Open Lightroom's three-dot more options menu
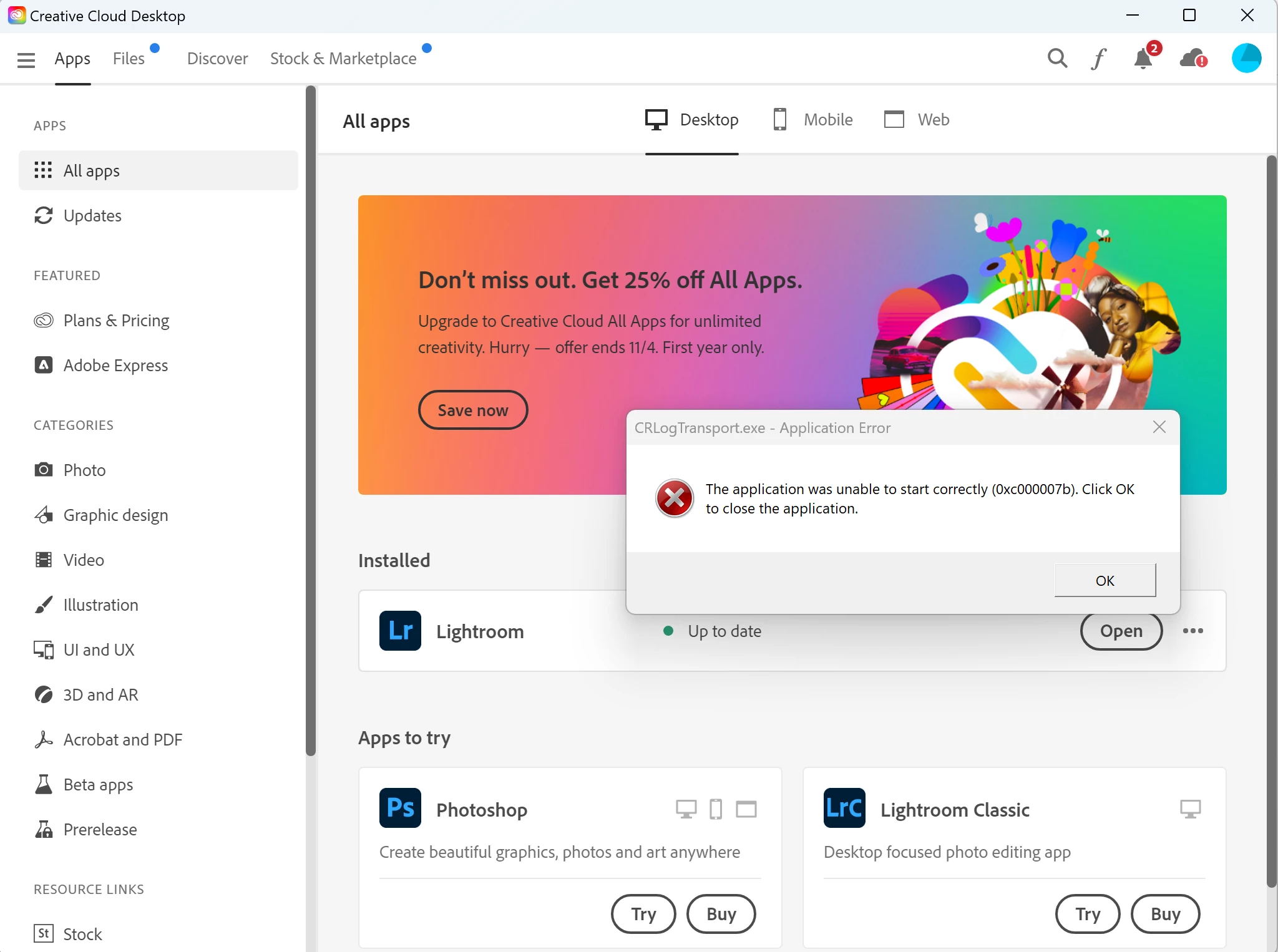 [x=1193, y=631]
